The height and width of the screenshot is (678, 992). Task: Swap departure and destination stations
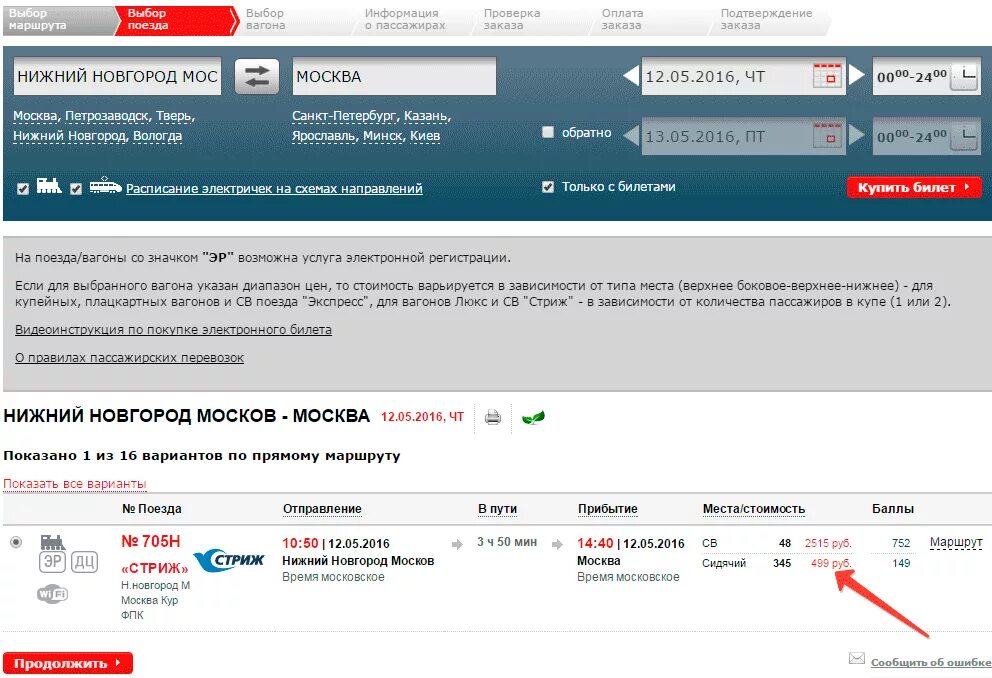[x=256, y=76]
